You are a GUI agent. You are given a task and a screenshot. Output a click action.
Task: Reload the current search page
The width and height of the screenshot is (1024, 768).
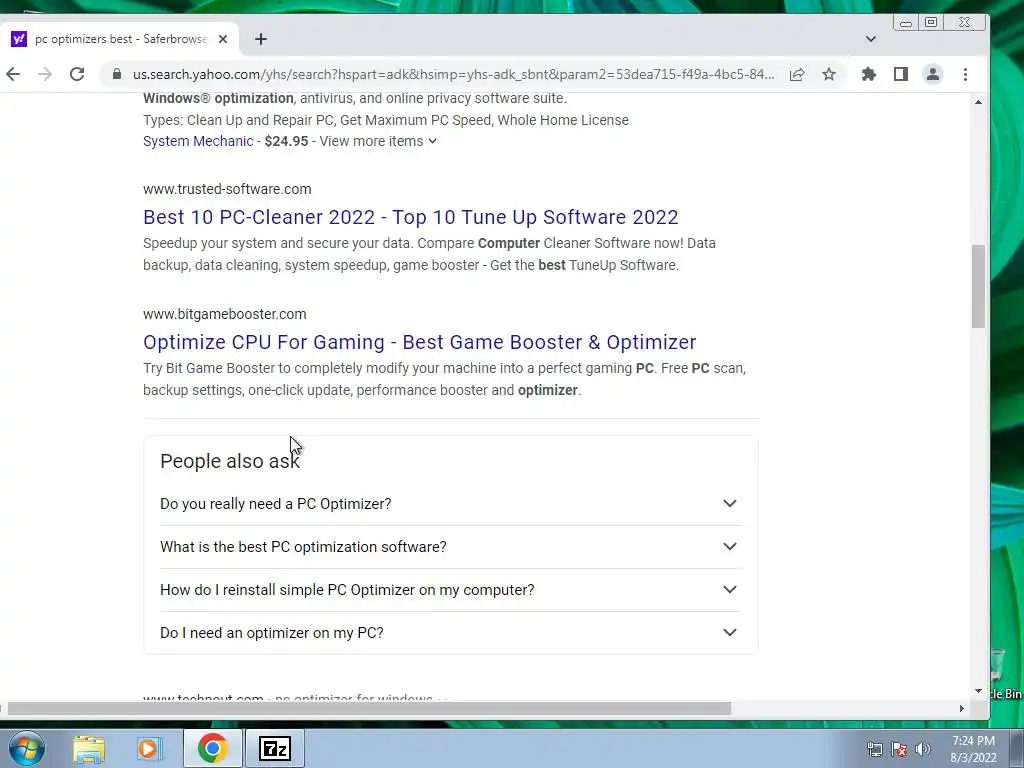pyautogui.click(x=77, y=74)
